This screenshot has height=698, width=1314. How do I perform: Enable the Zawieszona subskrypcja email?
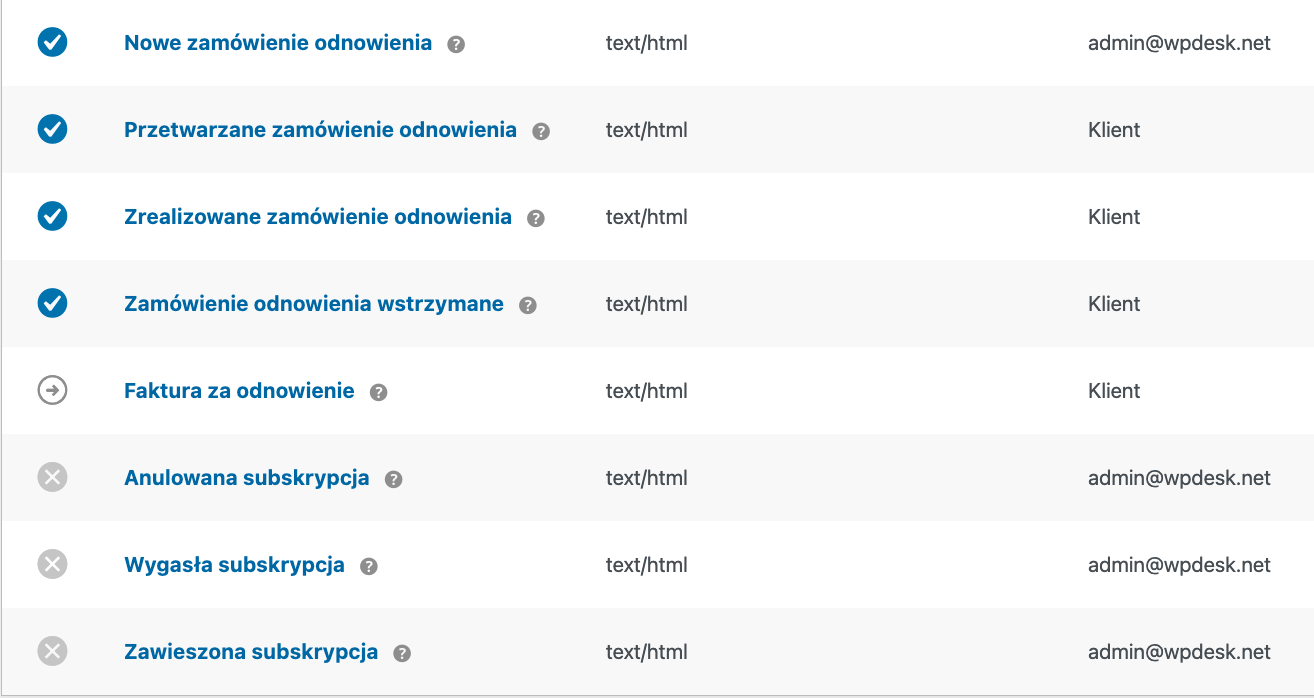point(52,651)
